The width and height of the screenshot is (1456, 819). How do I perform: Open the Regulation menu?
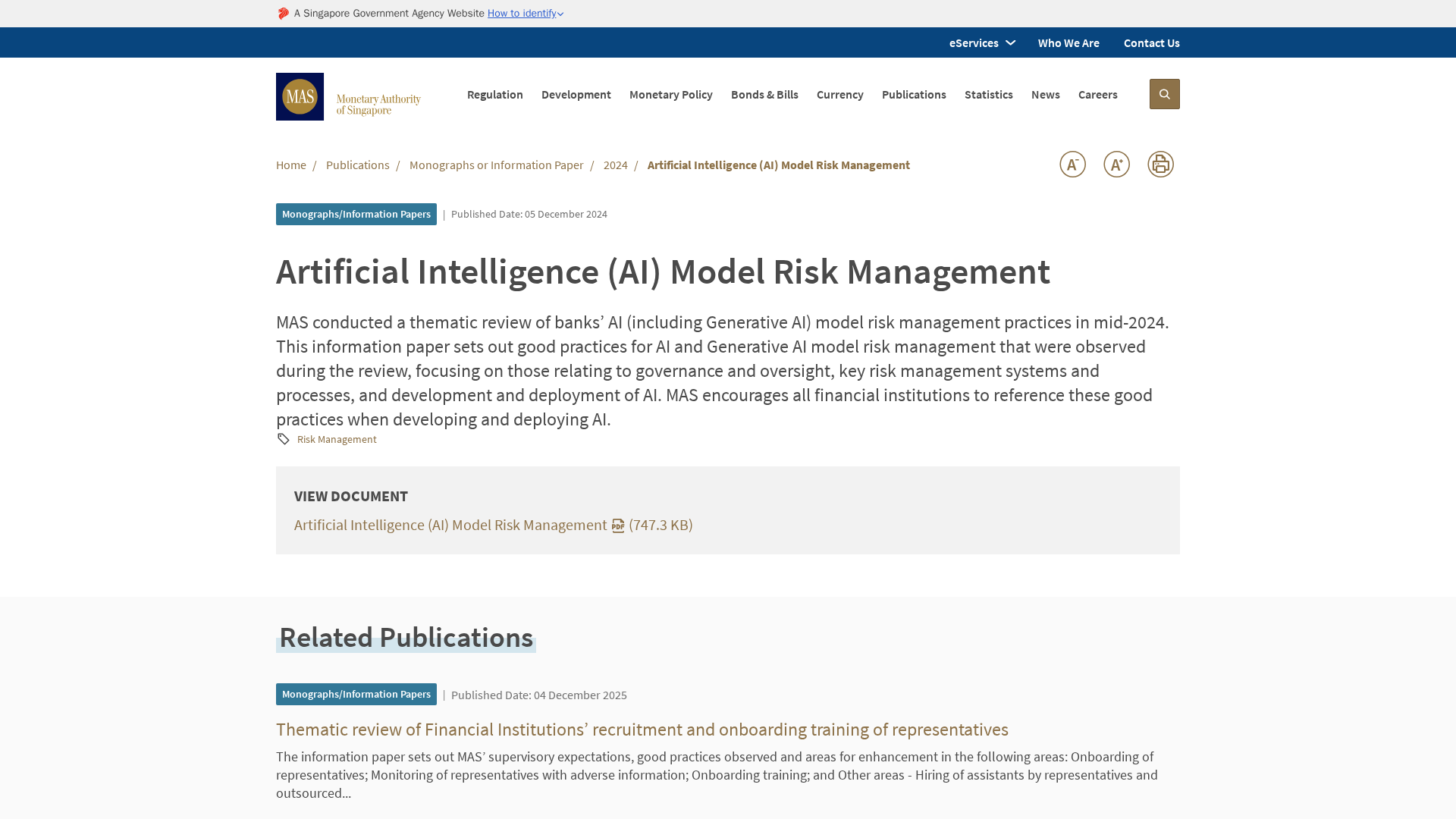click(x=494, y=95)
